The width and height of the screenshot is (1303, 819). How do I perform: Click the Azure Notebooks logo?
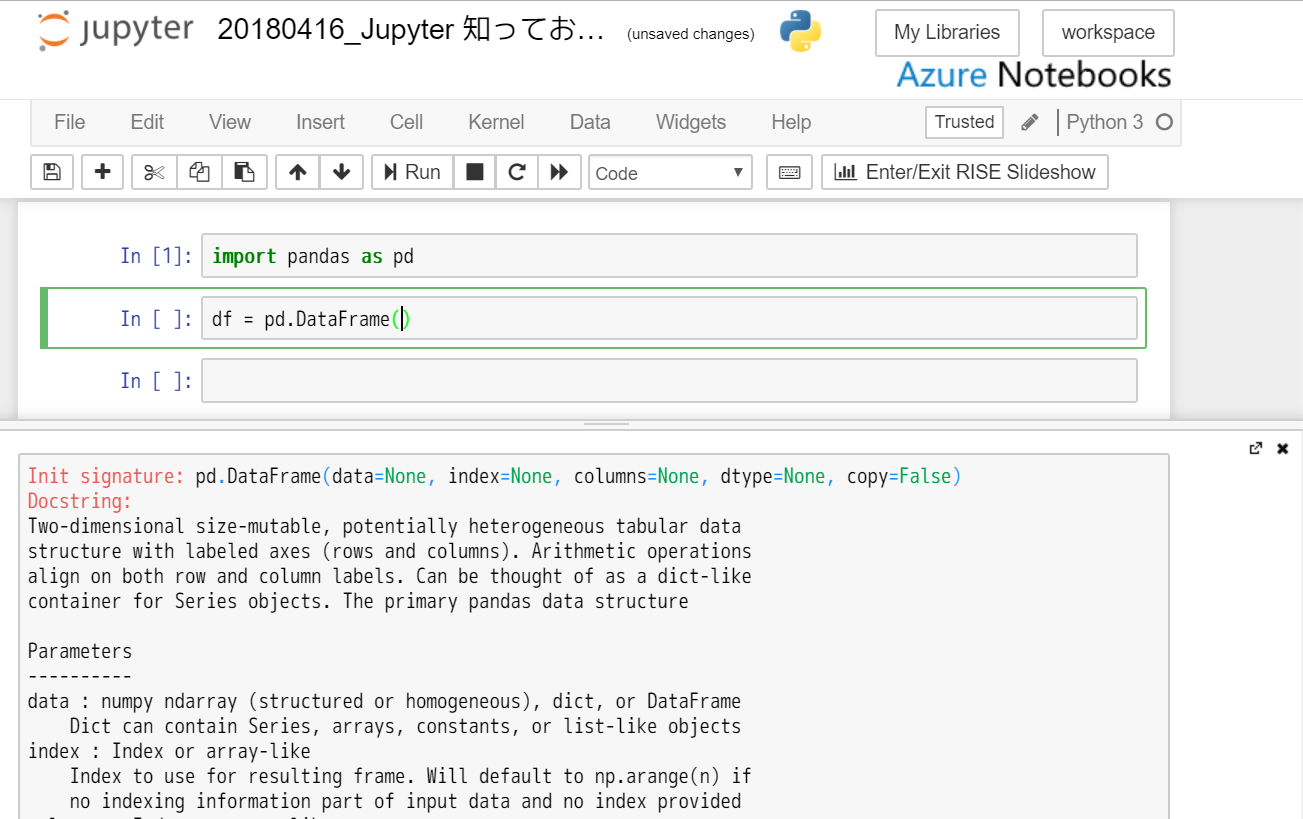1034,75
